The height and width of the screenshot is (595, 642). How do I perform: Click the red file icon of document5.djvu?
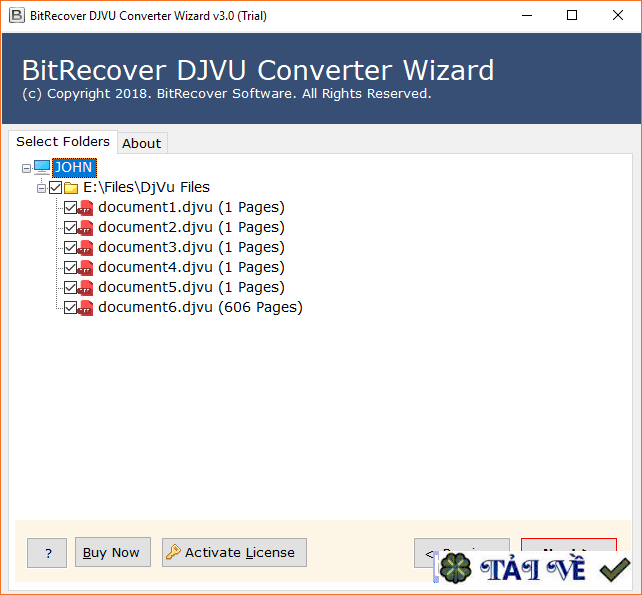[x=86, y=288]
